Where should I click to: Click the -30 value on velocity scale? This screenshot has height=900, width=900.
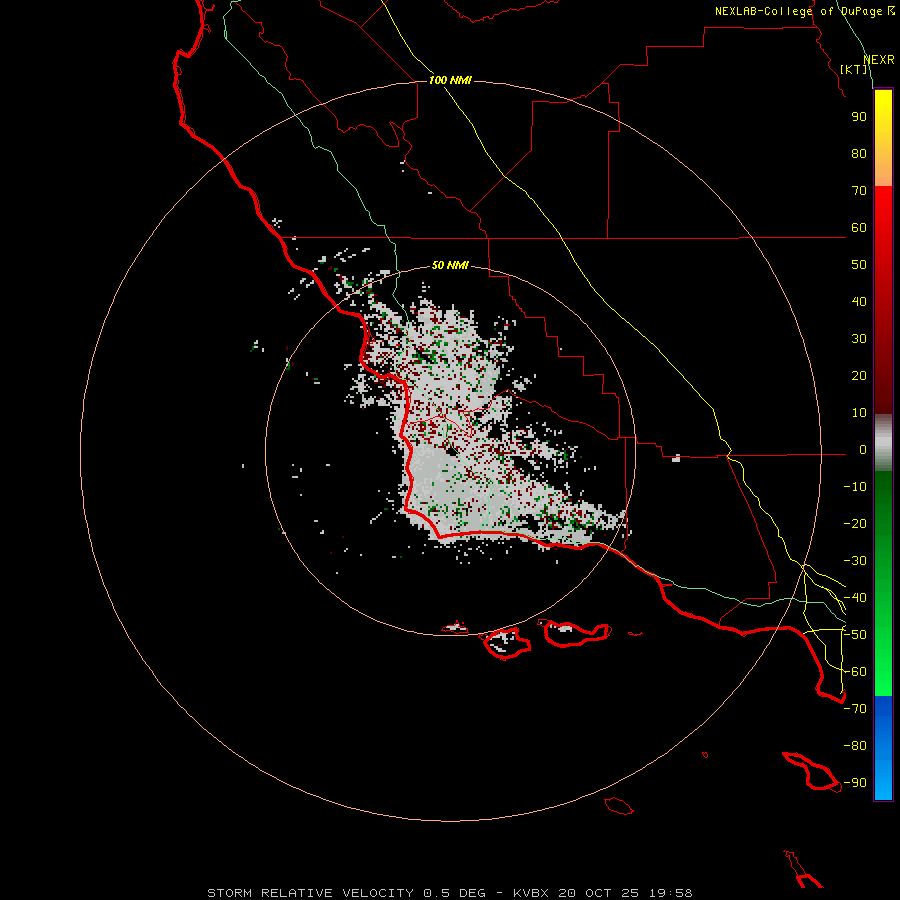[x=855, y=561]
